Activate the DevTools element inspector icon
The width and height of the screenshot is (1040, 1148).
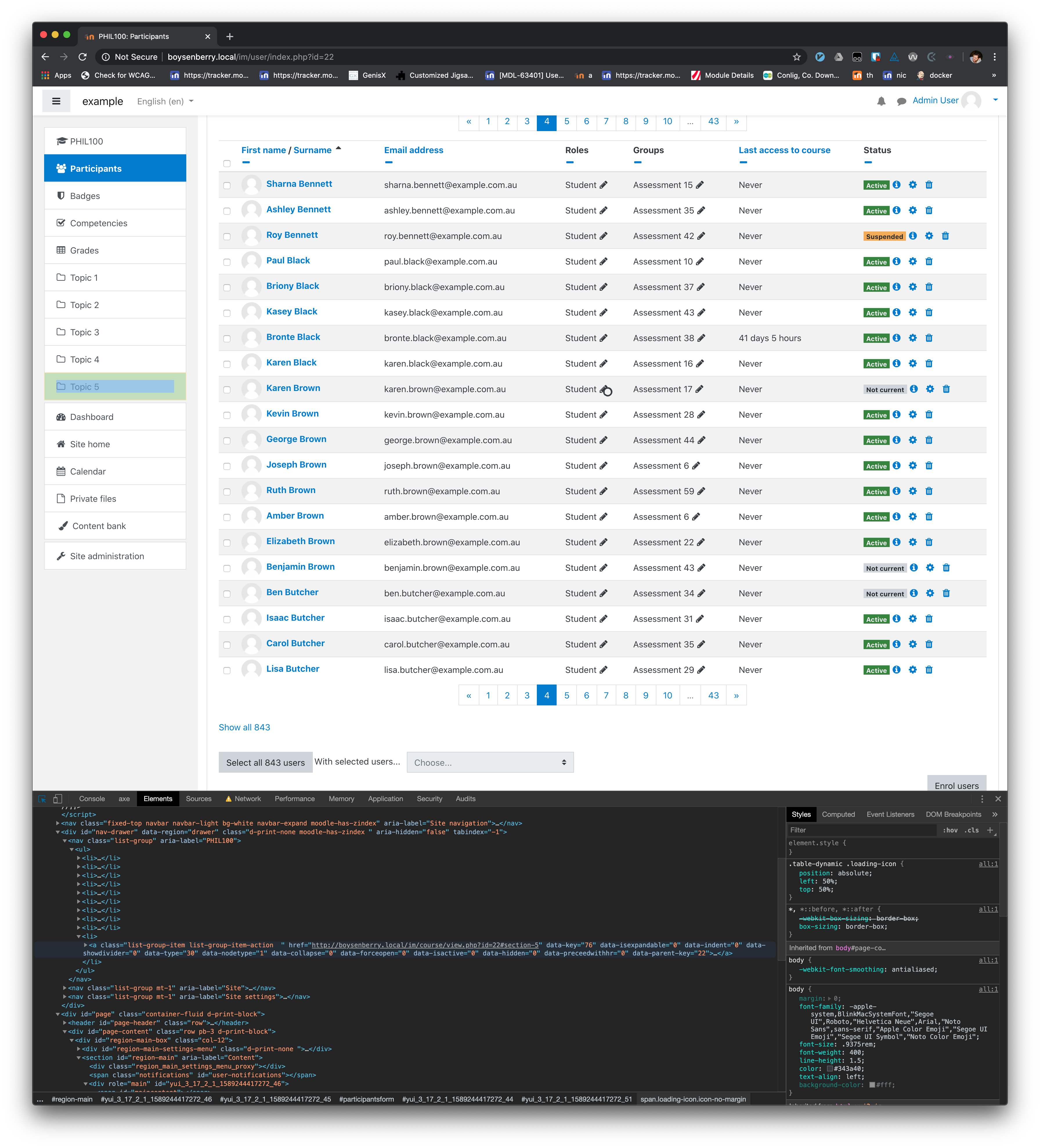42,799
